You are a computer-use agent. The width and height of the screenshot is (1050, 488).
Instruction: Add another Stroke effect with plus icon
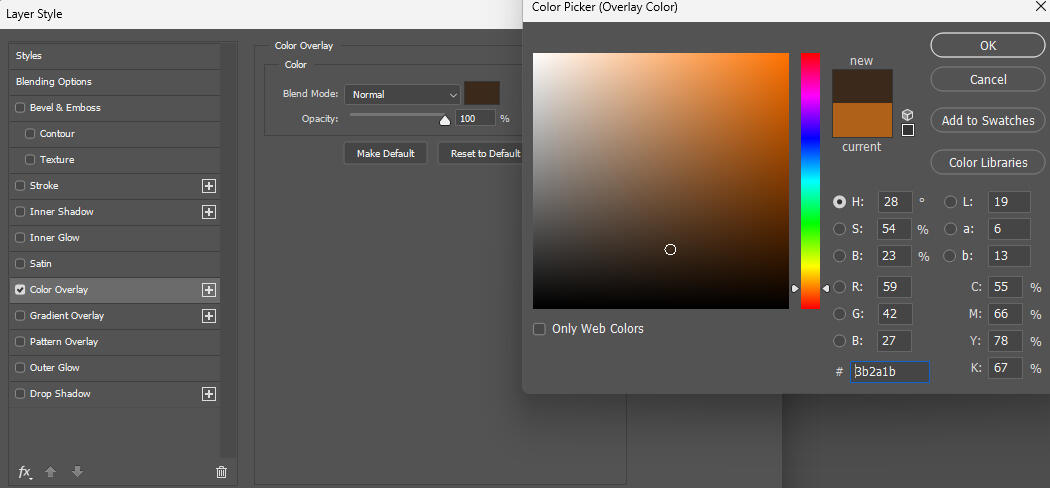coord(209,186)
